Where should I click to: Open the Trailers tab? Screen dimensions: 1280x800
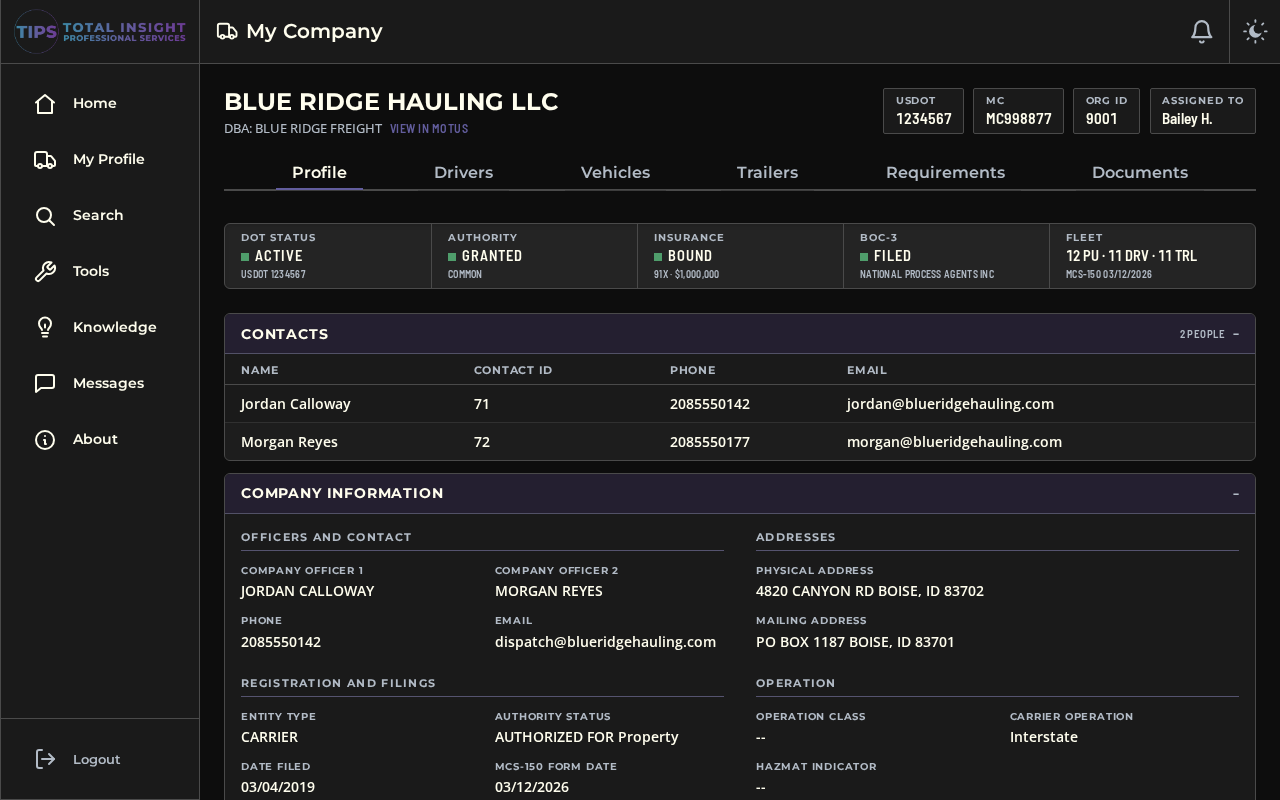[x=767, y=172]
